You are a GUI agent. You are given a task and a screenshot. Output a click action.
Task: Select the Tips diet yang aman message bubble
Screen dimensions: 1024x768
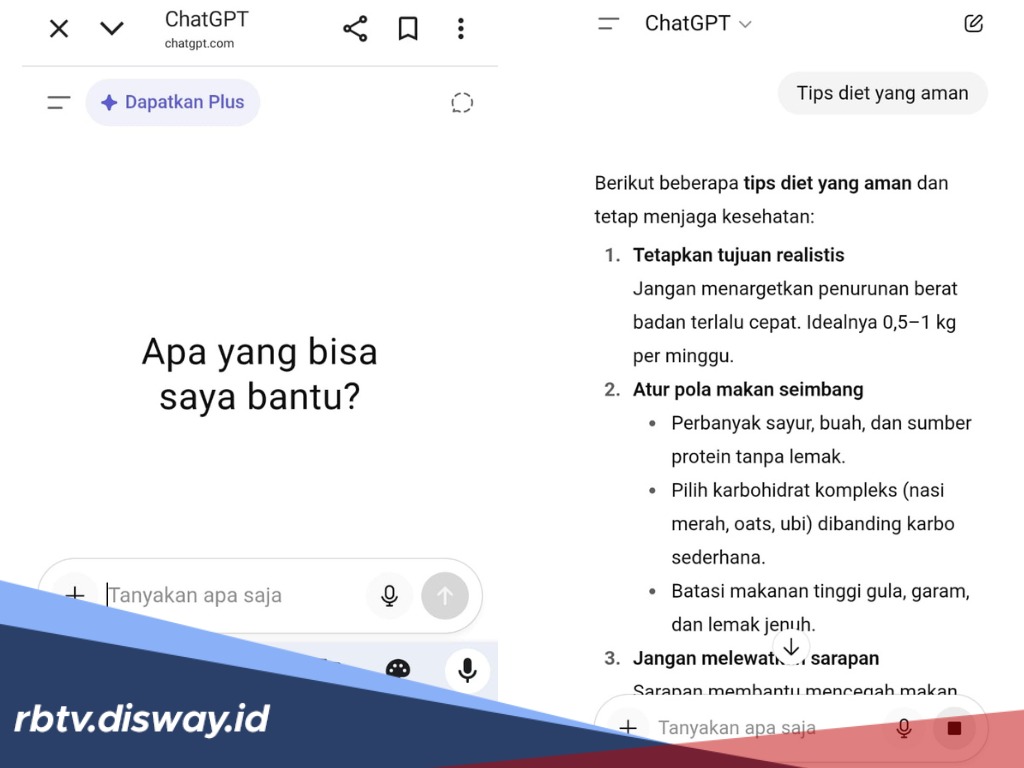[x=882, y=93]
